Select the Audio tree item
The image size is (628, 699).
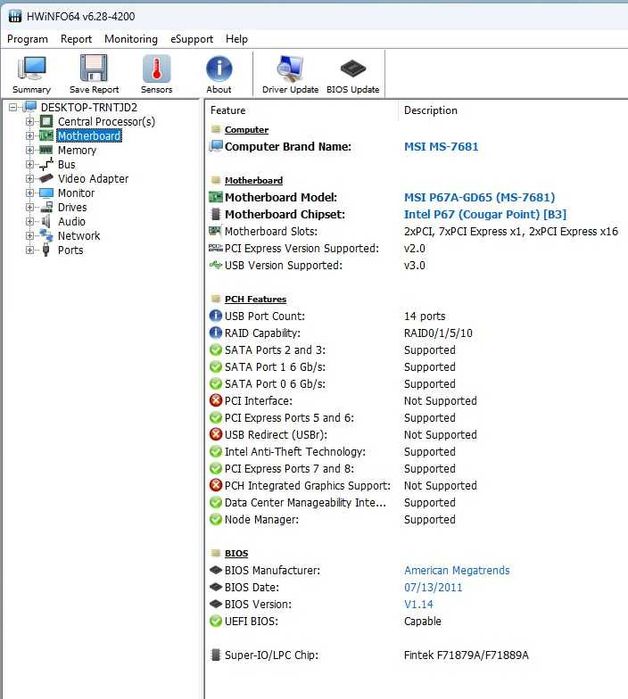(71, 222)
